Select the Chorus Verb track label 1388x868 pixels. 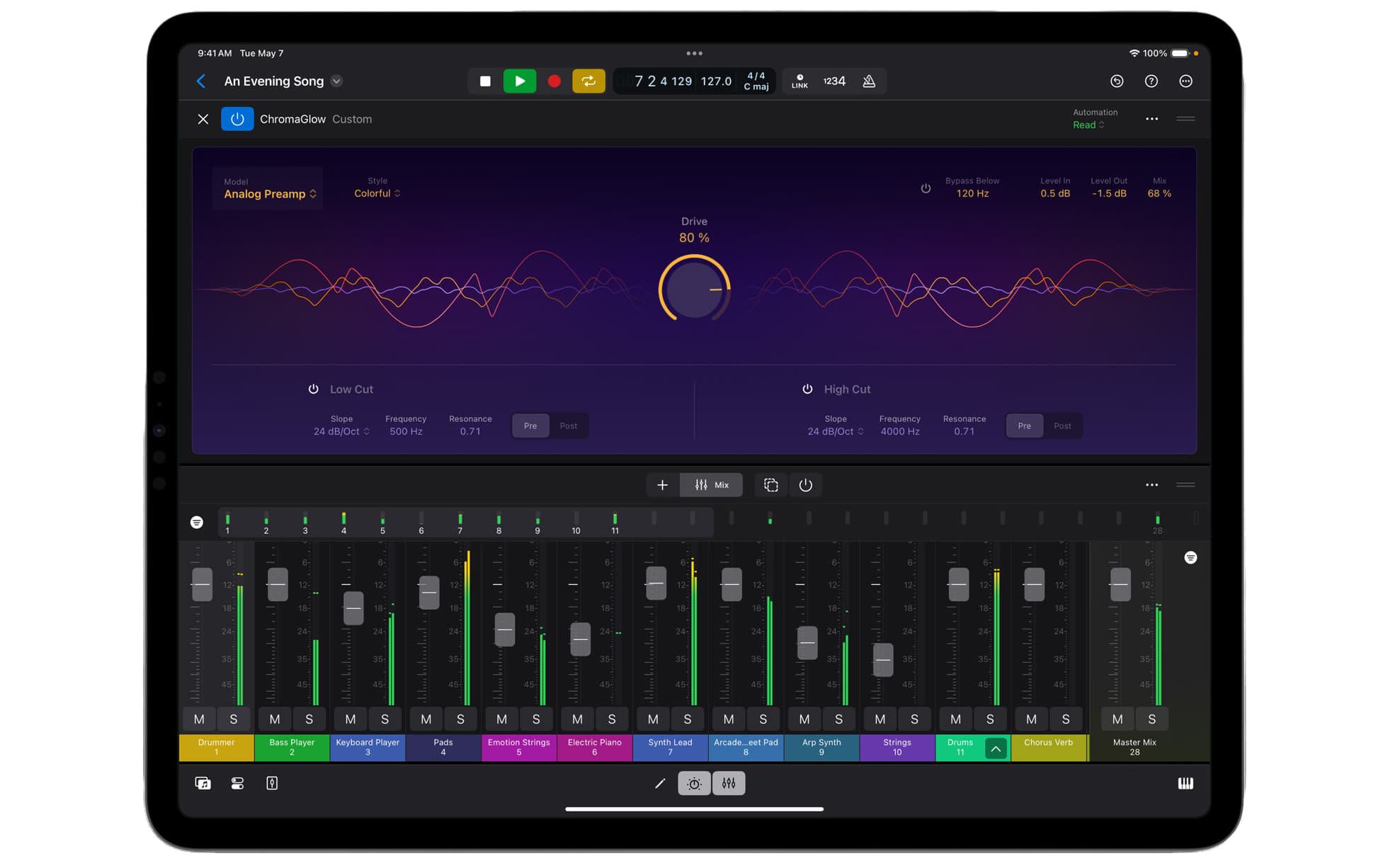coord(1049,748)
